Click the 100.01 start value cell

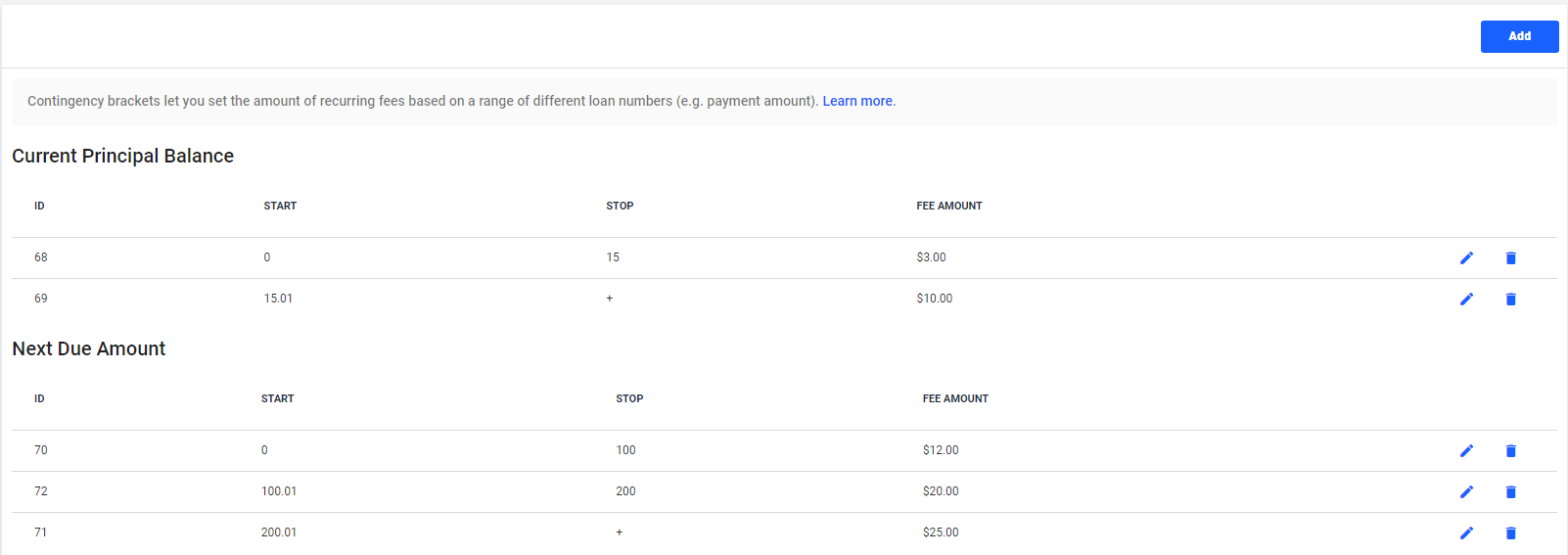coord(279,491)
